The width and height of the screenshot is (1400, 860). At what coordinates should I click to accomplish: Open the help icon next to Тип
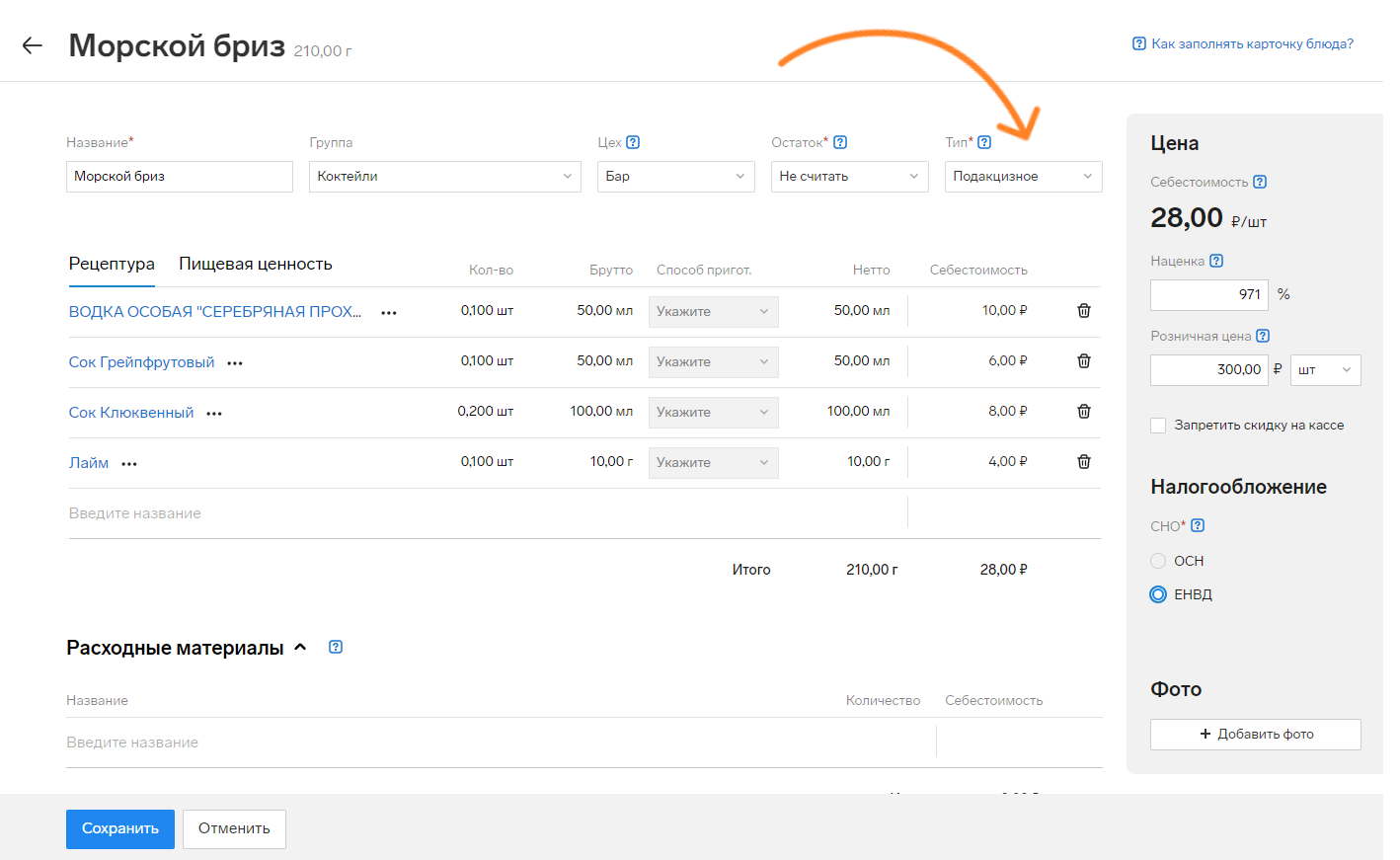984,142
